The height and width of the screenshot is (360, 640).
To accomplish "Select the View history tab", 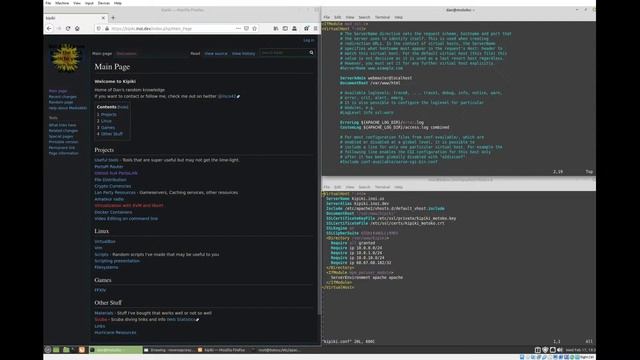I will (243, 53).
